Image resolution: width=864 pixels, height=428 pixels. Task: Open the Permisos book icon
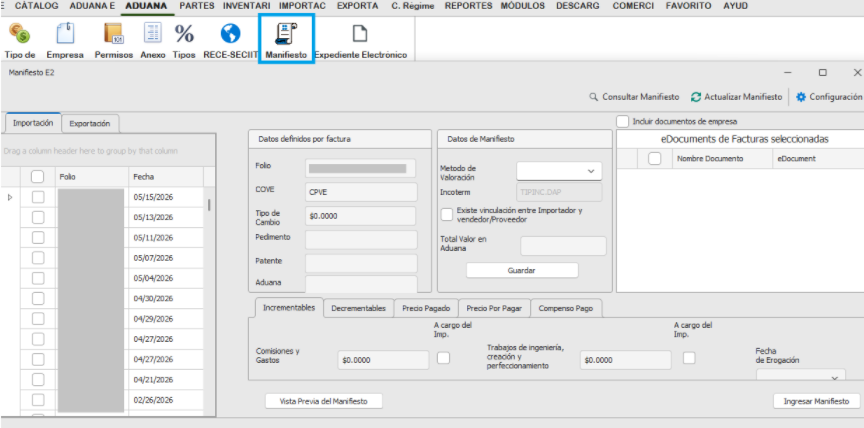[x=114, y=34]
